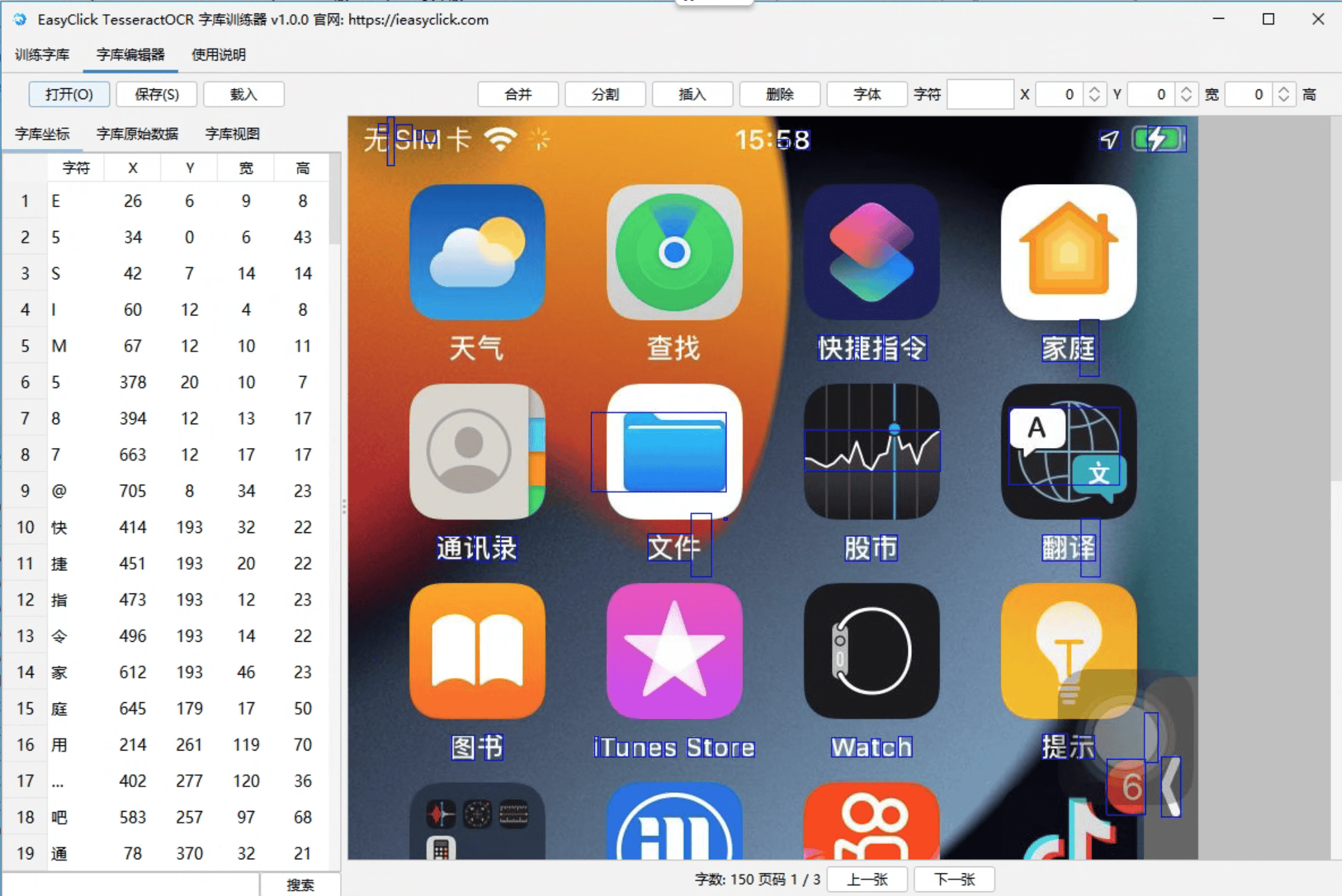Image resolution: width=1342 pixels, height=896 pixels.
Task: Click the character table vertical scrollbar
Action: (x=334, y=200)
